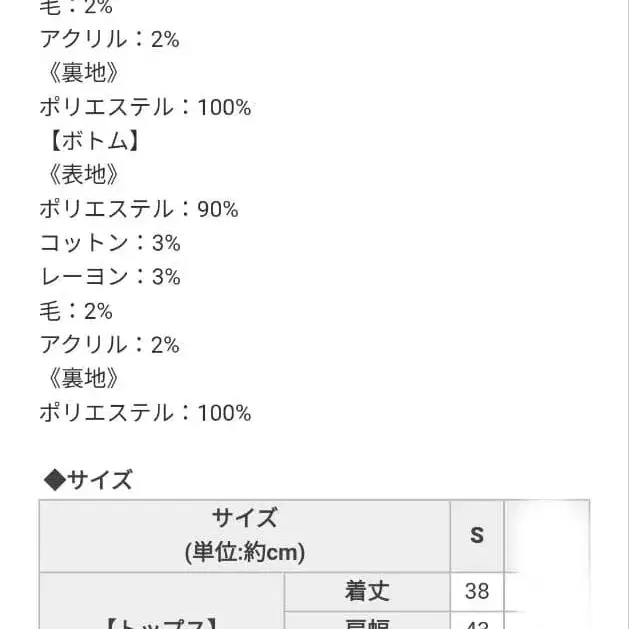Viewport: 629px width, 629px height.
Task: Click アクリル：2% line above the first 《裏地》
Action: [x=110, y=39]
